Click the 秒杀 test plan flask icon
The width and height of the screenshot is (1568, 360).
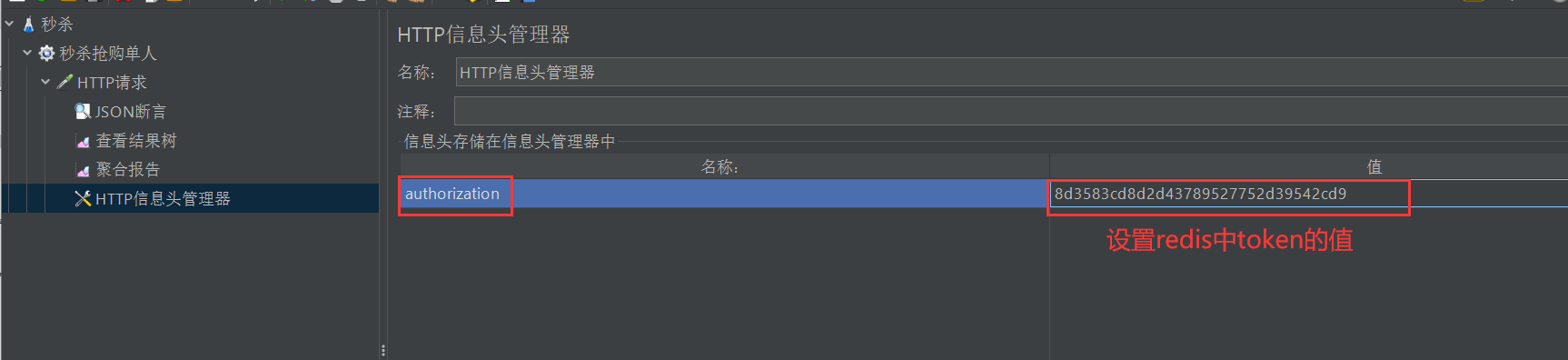pyautogui.click(x=28, y=25)
